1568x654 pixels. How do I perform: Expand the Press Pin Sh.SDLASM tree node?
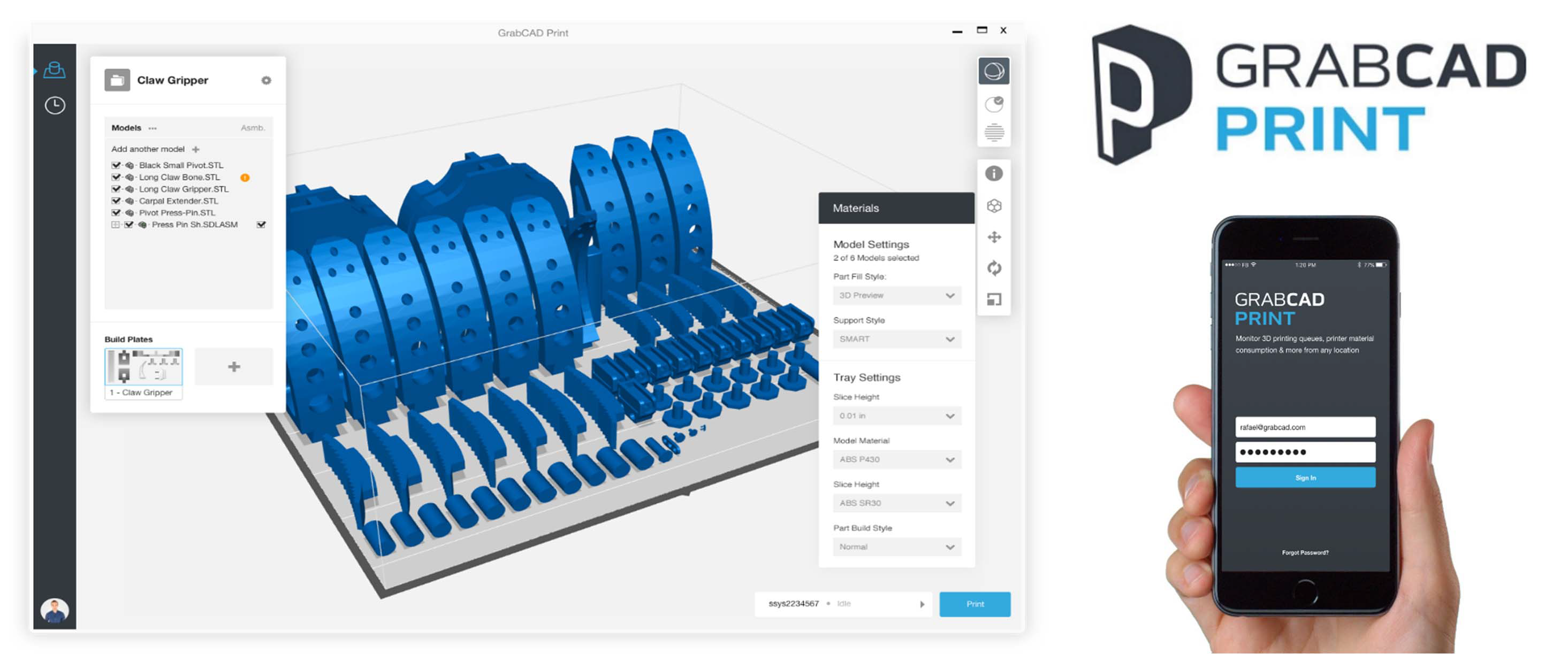click(x=115, y=225)
